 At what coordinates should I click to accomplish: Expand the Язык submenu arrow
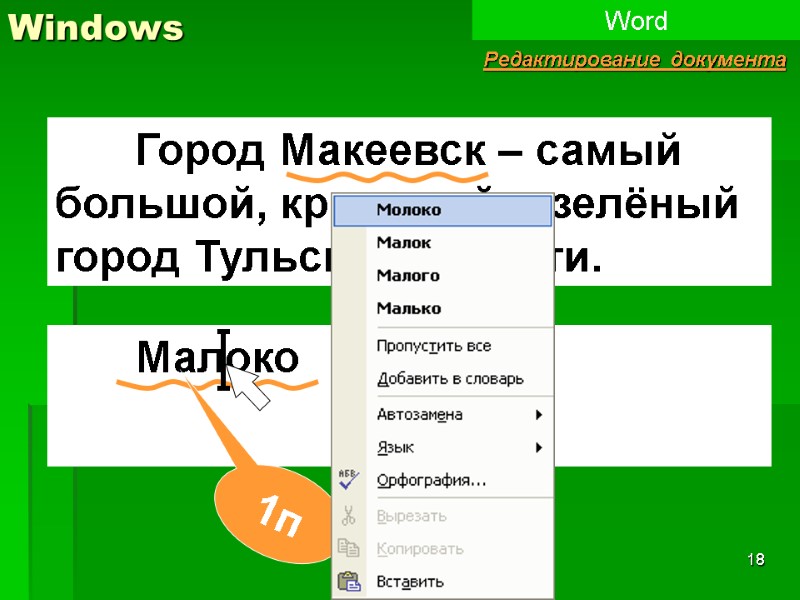(539, 448)
